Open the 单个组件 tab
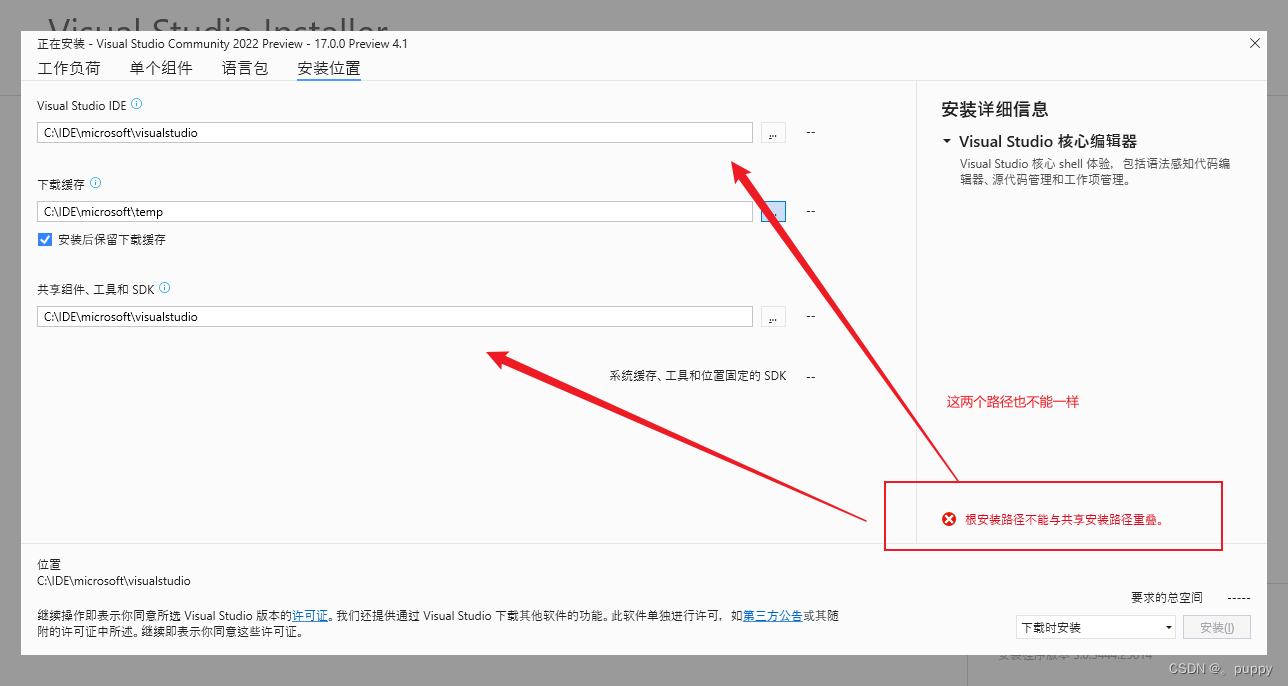The image size is (1288, 686). point(161,68)
